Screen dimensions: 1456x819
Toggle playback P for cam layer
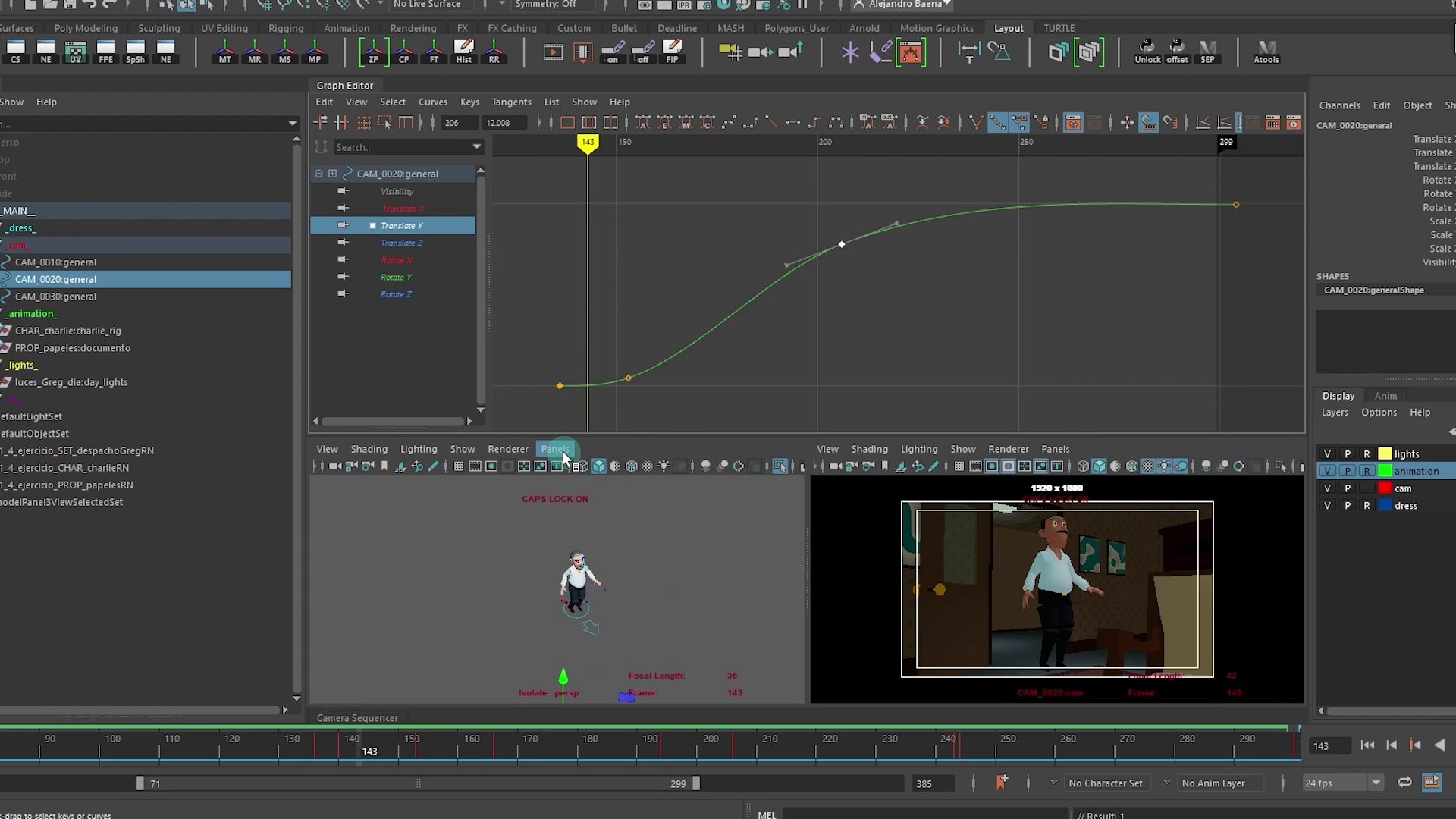pyautogui.click(x=1348, y=488)
